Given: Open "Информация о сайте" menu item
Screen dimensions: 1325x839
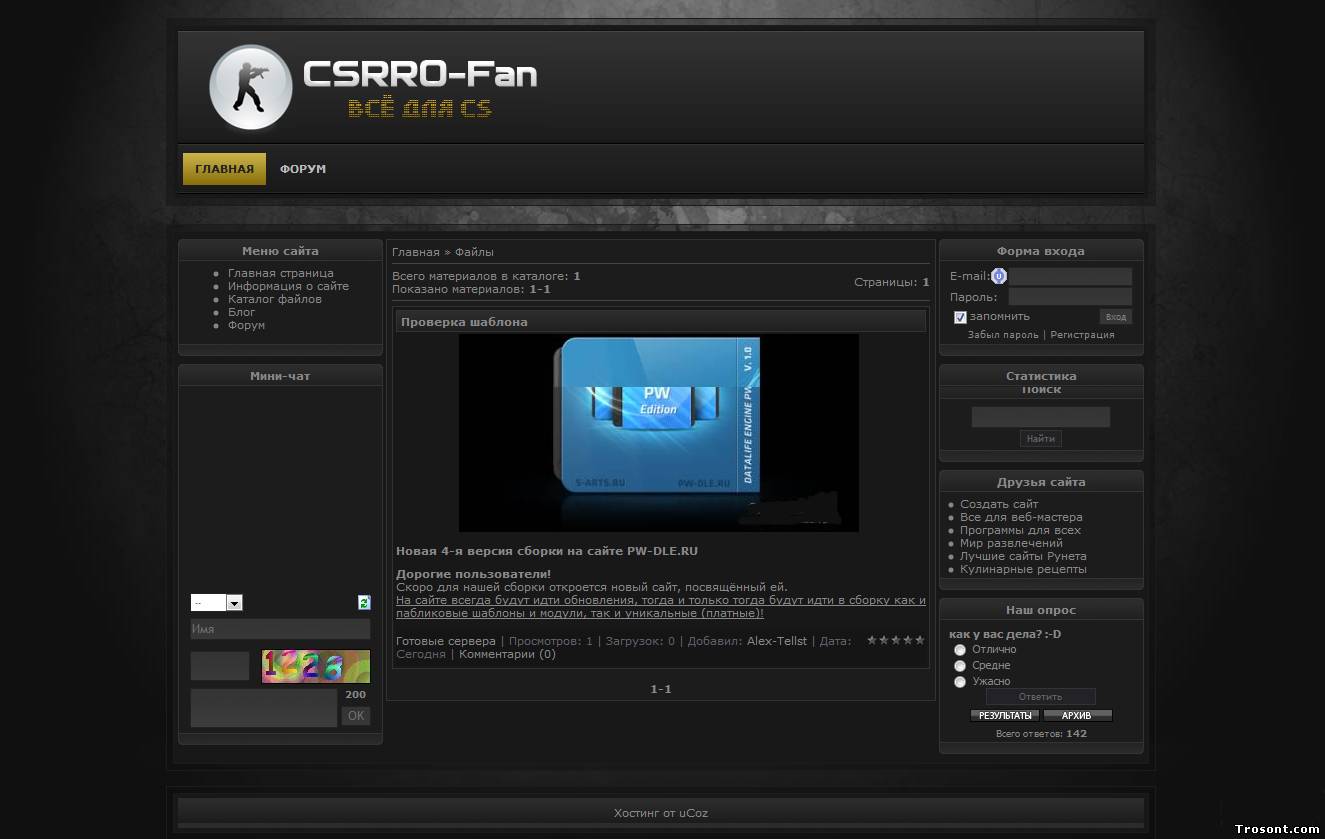Looking at the screenshot, I should [288, 286].
